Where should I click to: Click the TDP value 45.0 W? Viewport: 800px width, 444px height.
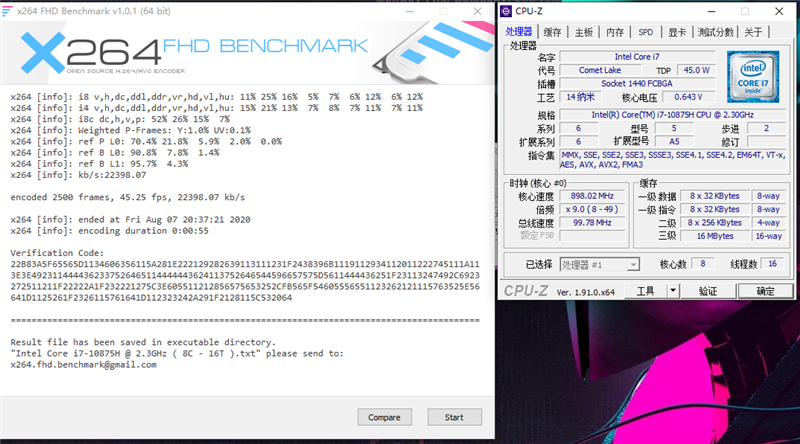point(696,70)
